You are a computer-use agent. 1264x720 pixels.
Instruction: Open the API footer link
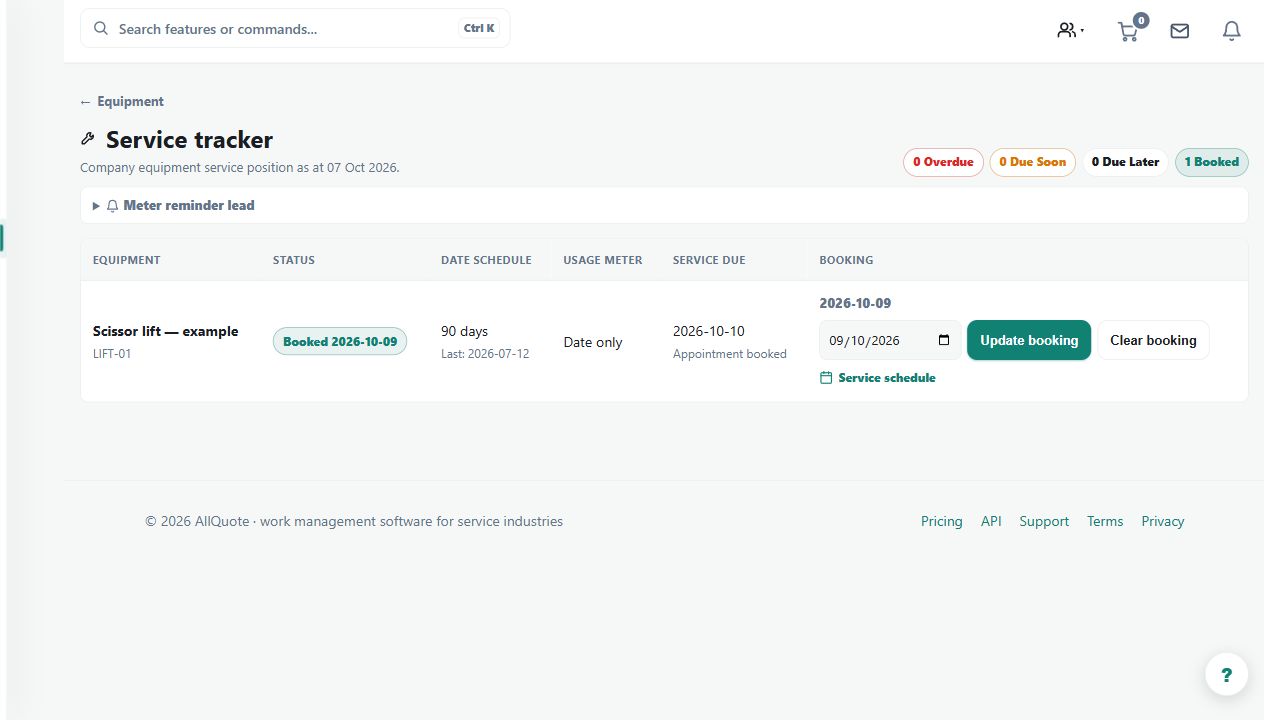991,521
